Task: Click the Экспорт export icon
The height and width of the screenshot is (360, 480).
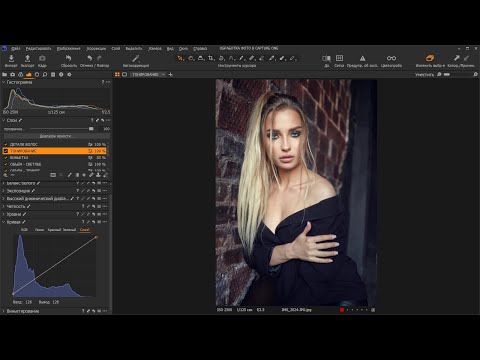Action: click(27, 58)
